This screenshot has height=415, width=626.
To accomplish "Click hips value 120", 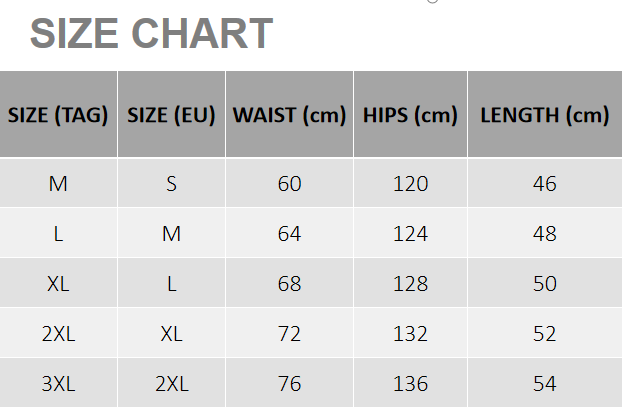I will 410,183.
